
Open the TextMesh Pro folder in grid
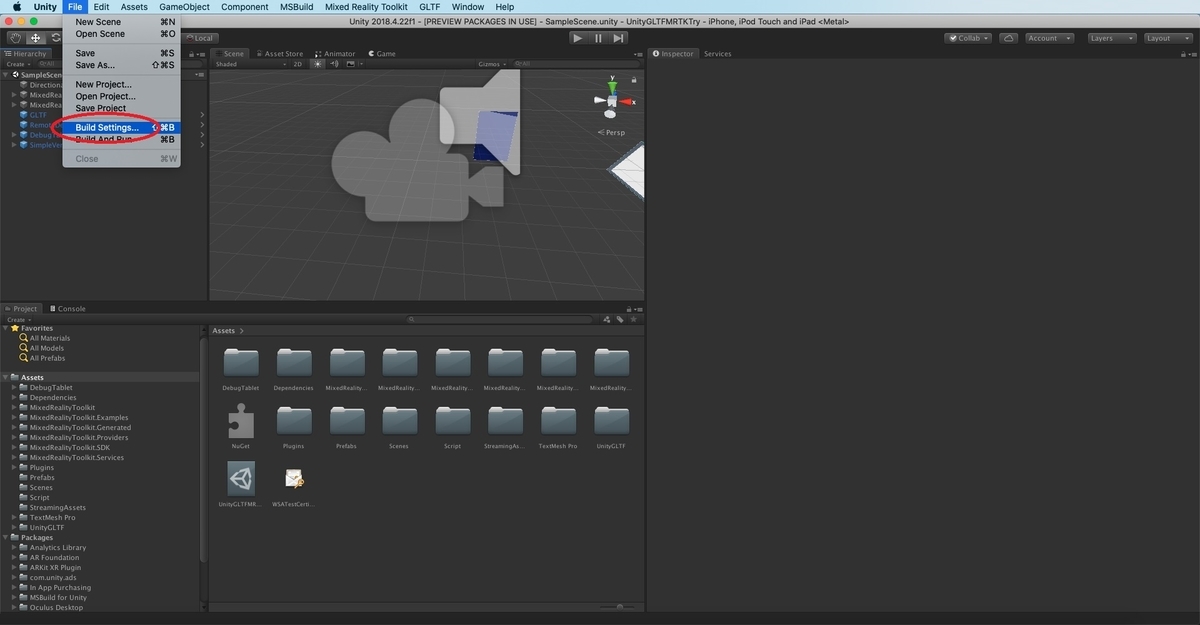tap(558, 420)
